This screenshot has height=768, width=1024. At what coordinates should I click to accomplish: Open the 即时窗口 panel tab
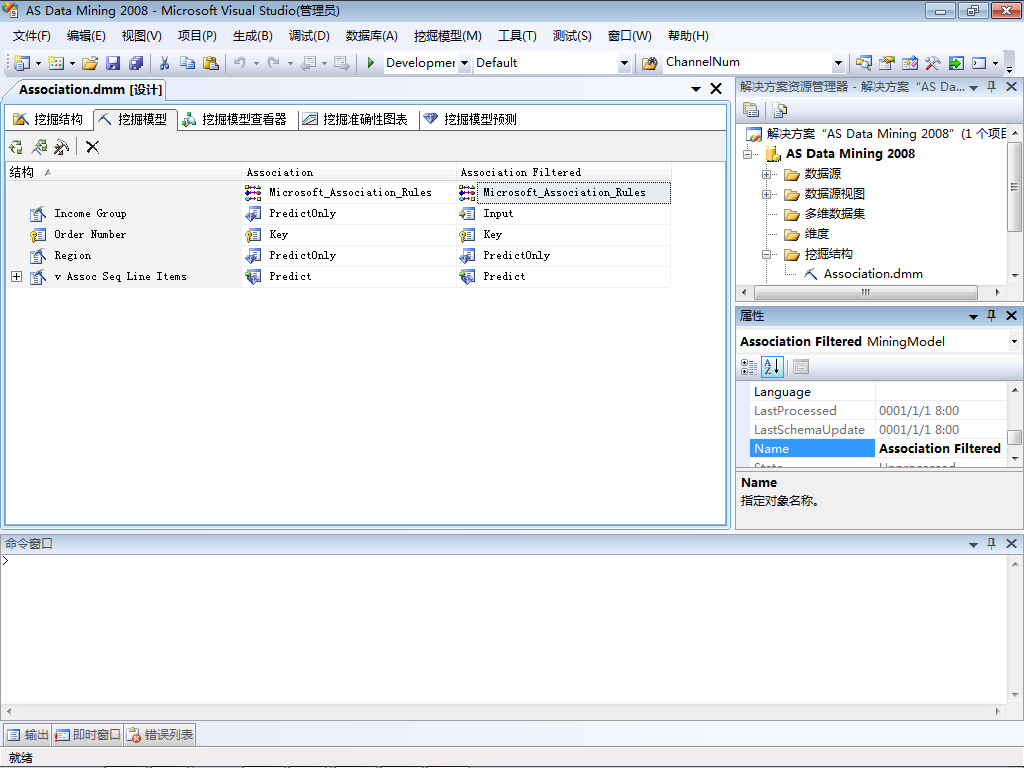[x=88, y=735]
